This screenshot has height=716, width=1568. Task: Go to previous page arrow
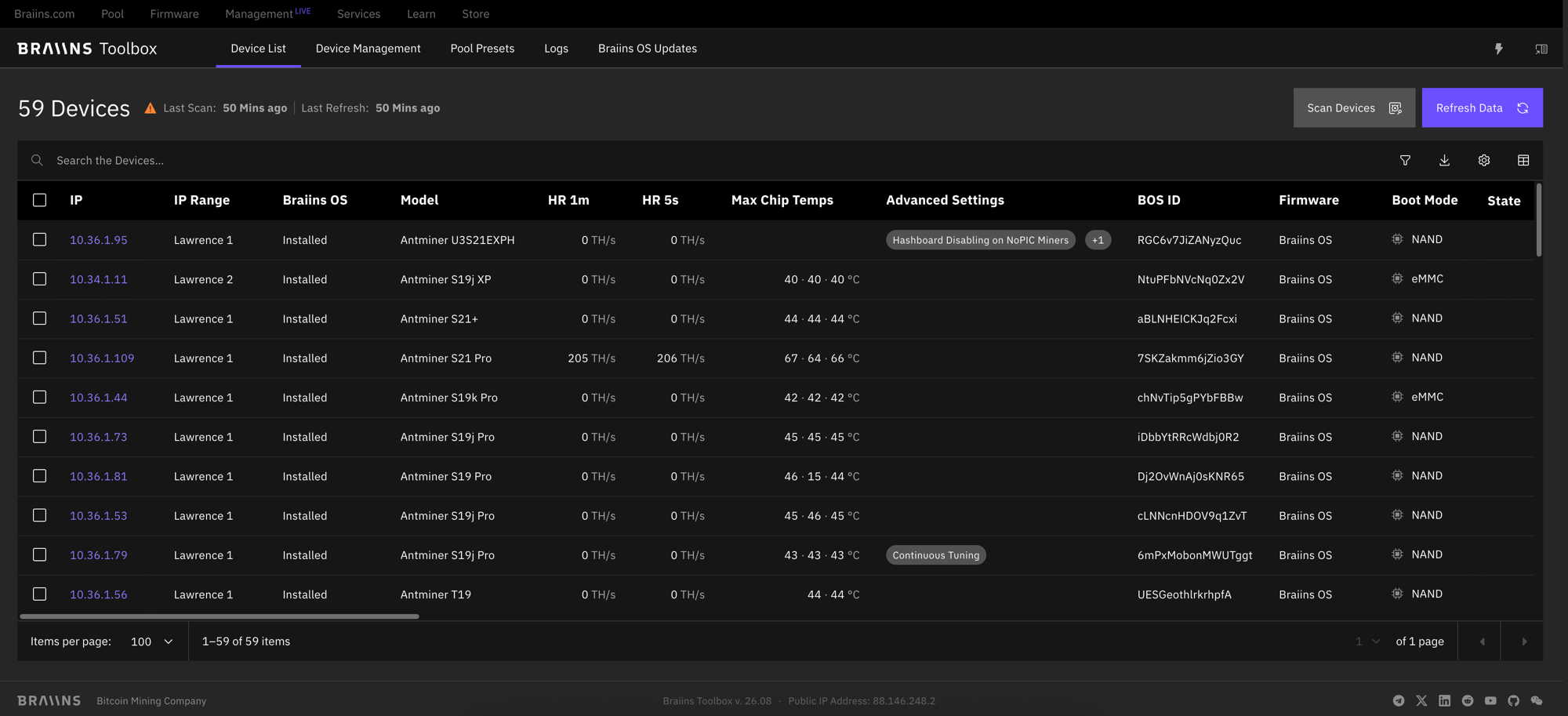tap(1482, 641)
